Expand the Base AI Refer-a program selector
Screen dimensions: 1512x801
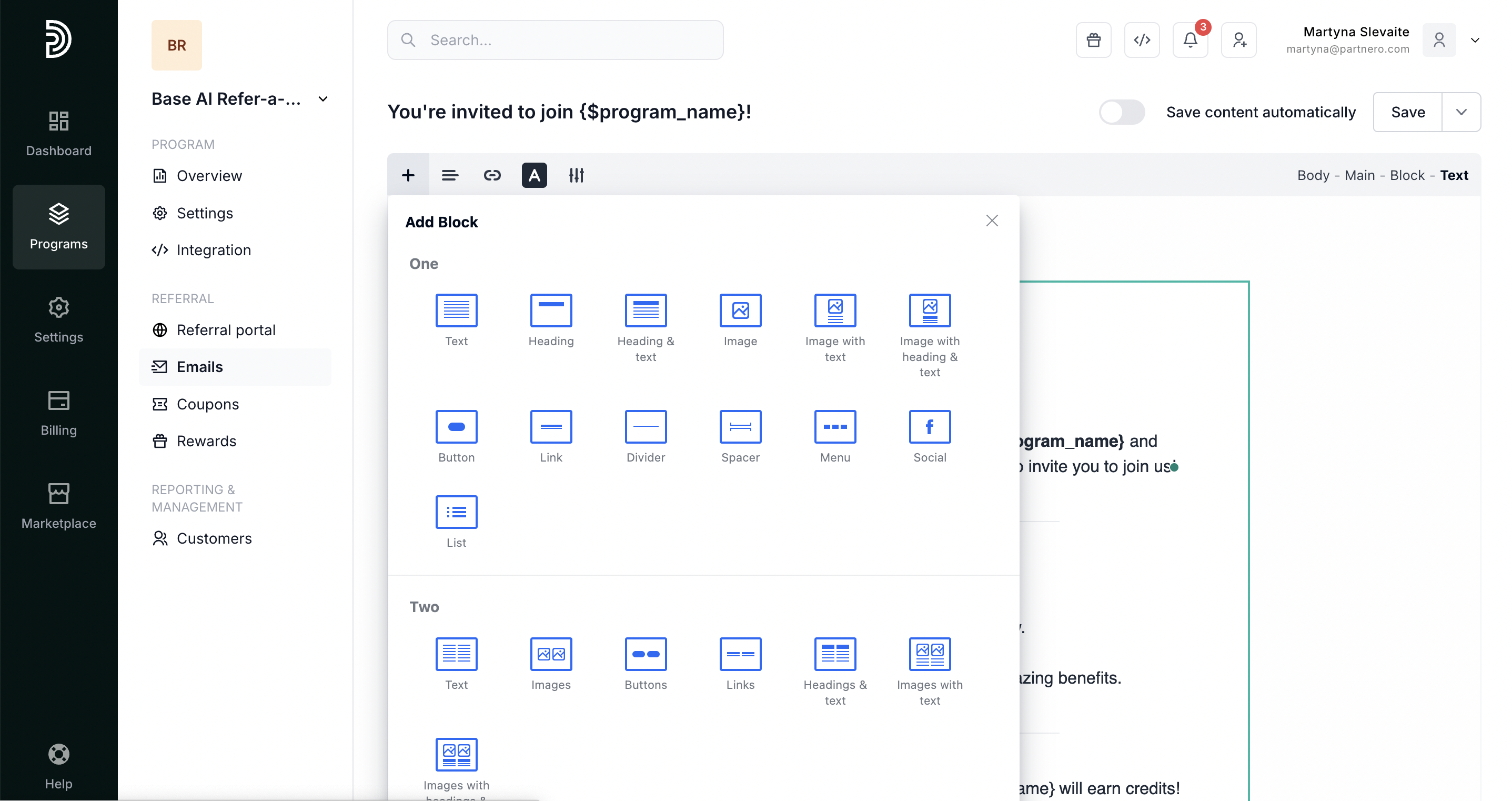322,99
